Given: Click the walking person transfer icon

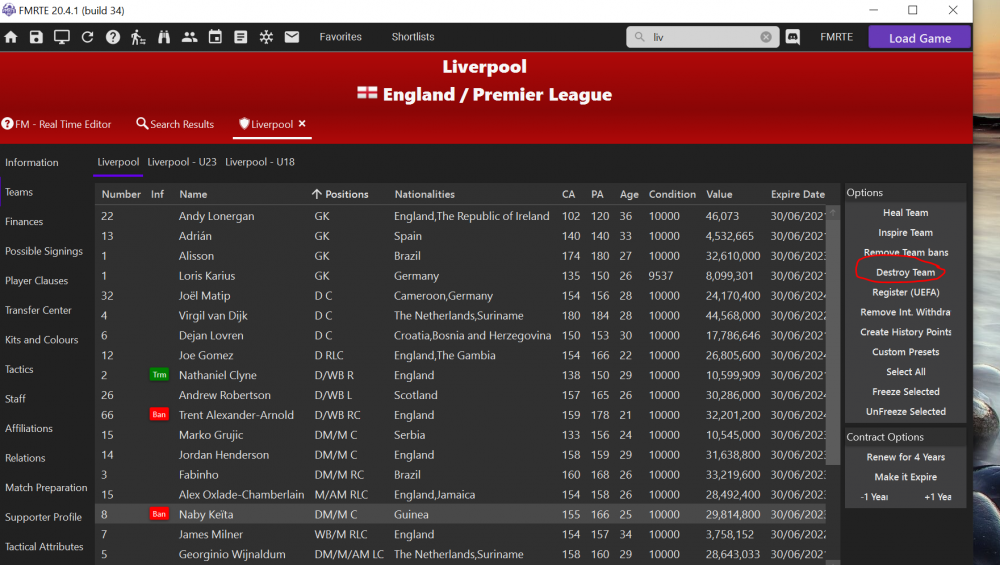Looking at the screenshot, I should click(138, 37).
